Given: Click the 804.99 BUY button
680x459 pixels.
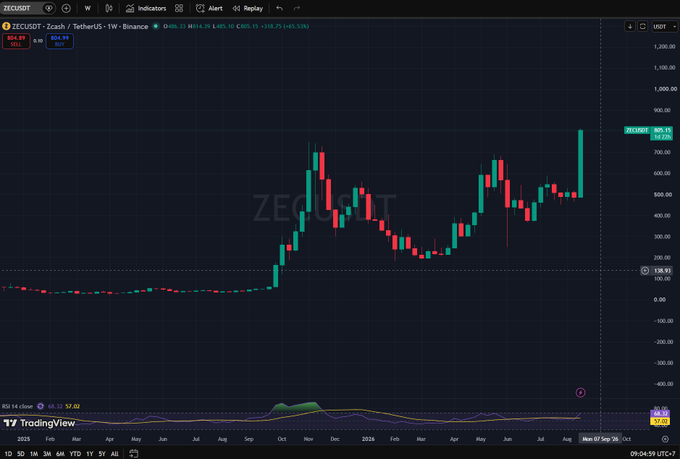Looking at the screenshot, I should pyautogui.click(x=59, y=41).
